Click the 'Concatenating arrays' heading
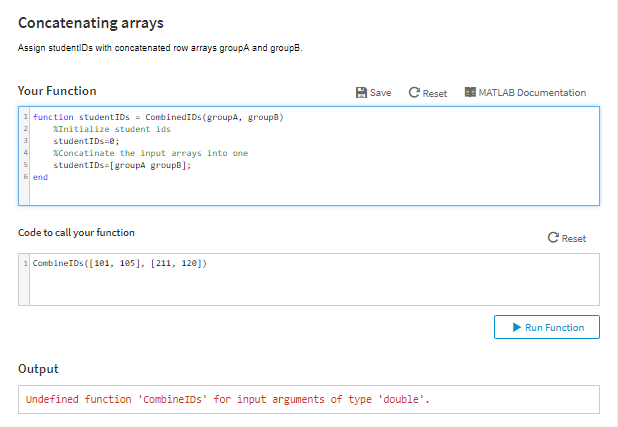This screenshot has height=427, width=618. 91,23
